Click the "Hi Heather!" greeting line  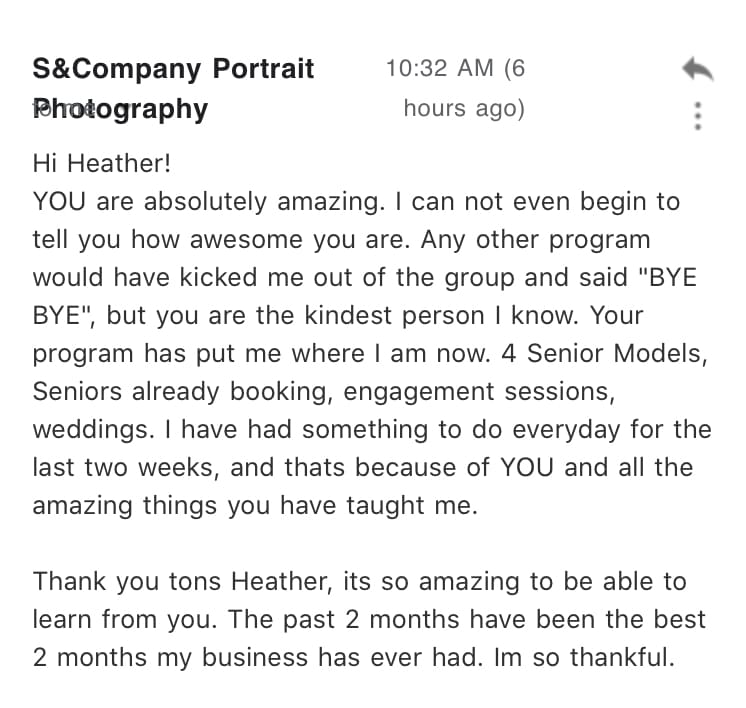(x=102, y=163)
